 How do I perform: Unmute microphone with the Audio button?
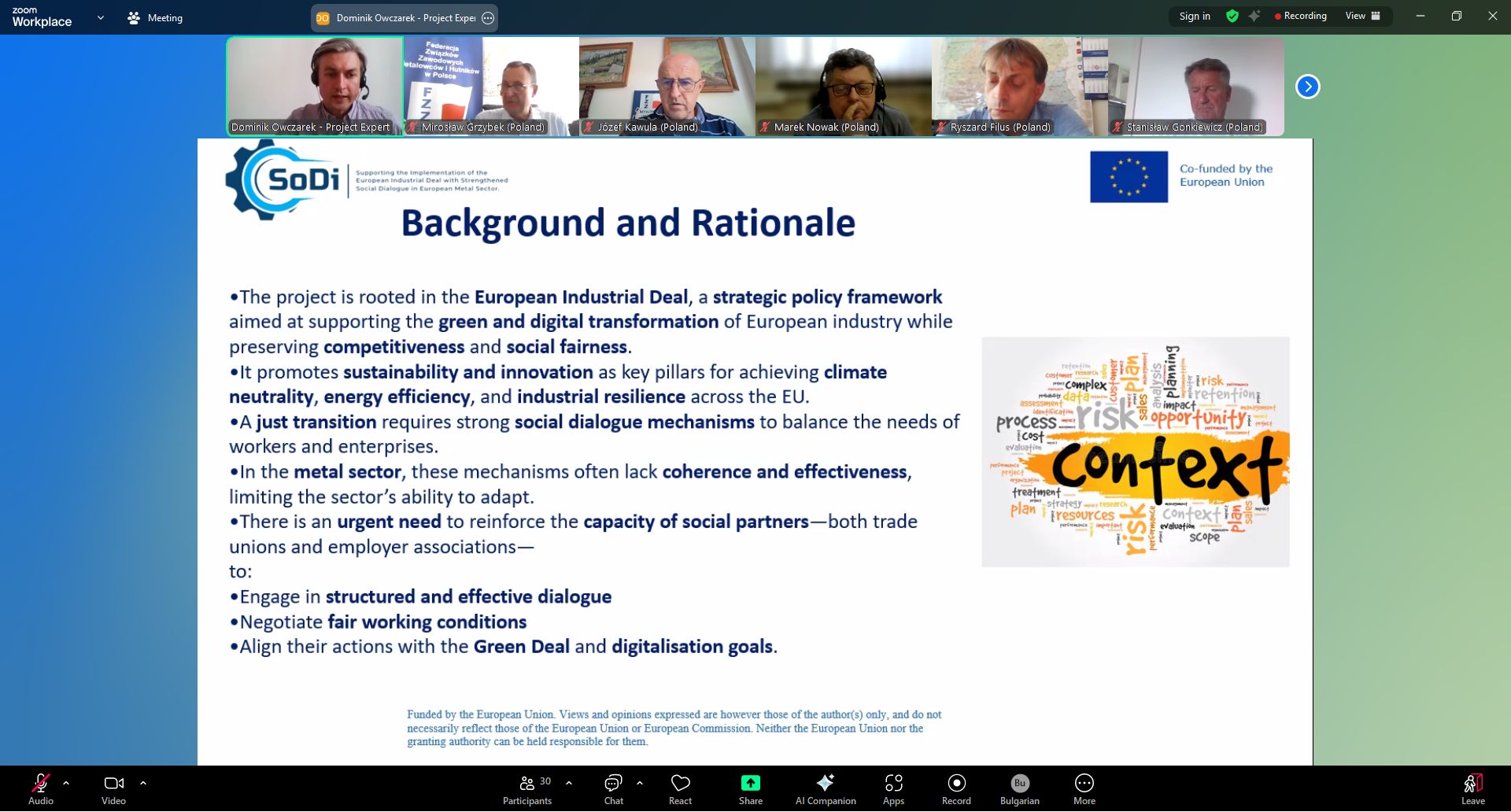click(41, 789)
